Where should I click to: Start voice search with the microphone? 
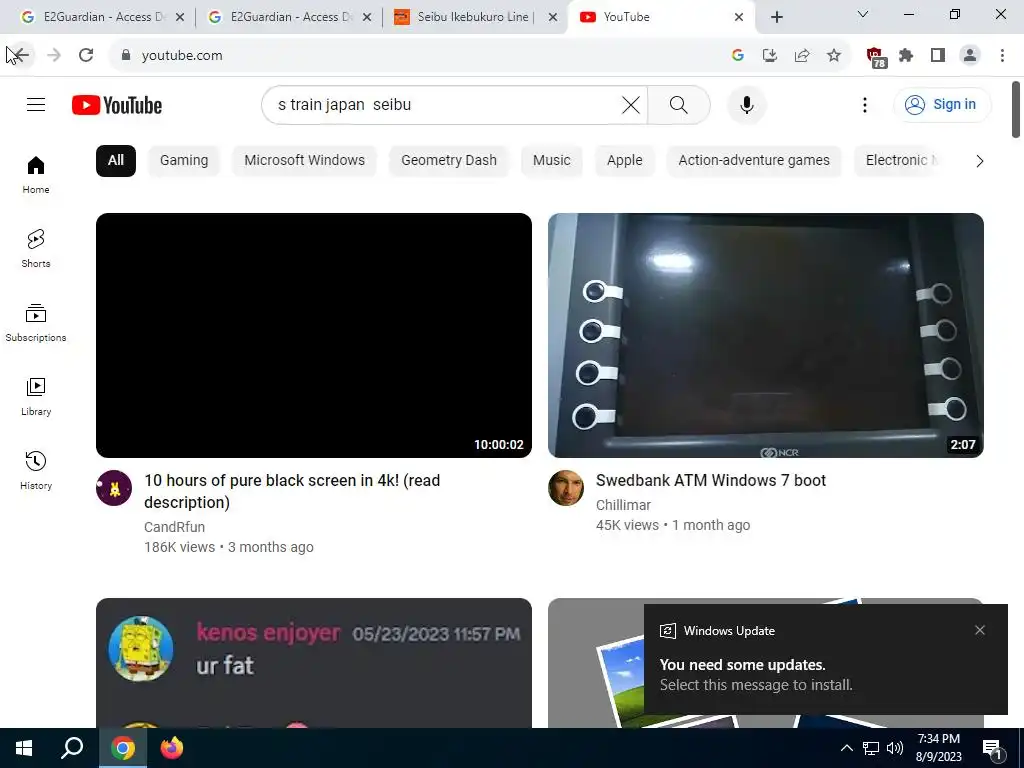click(746, 104)
